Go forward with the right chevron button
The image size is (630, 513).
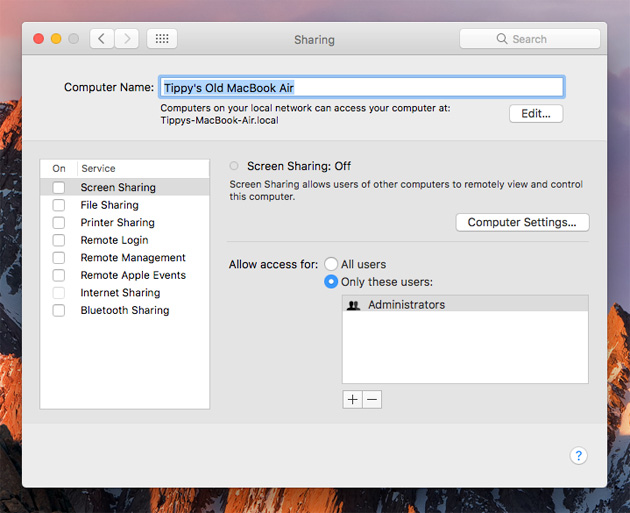pyautogui.click(x=127, y=39)
